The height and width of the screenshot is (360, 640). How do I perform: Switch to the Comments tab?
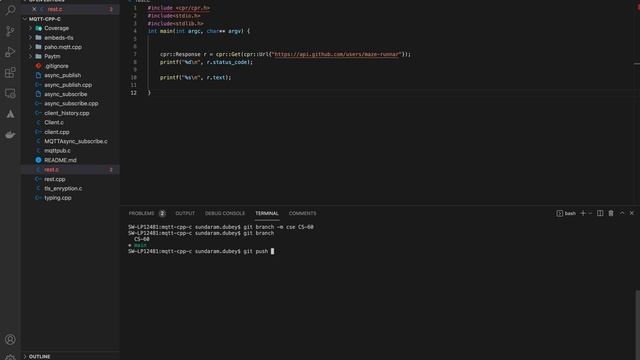[302, 213]
